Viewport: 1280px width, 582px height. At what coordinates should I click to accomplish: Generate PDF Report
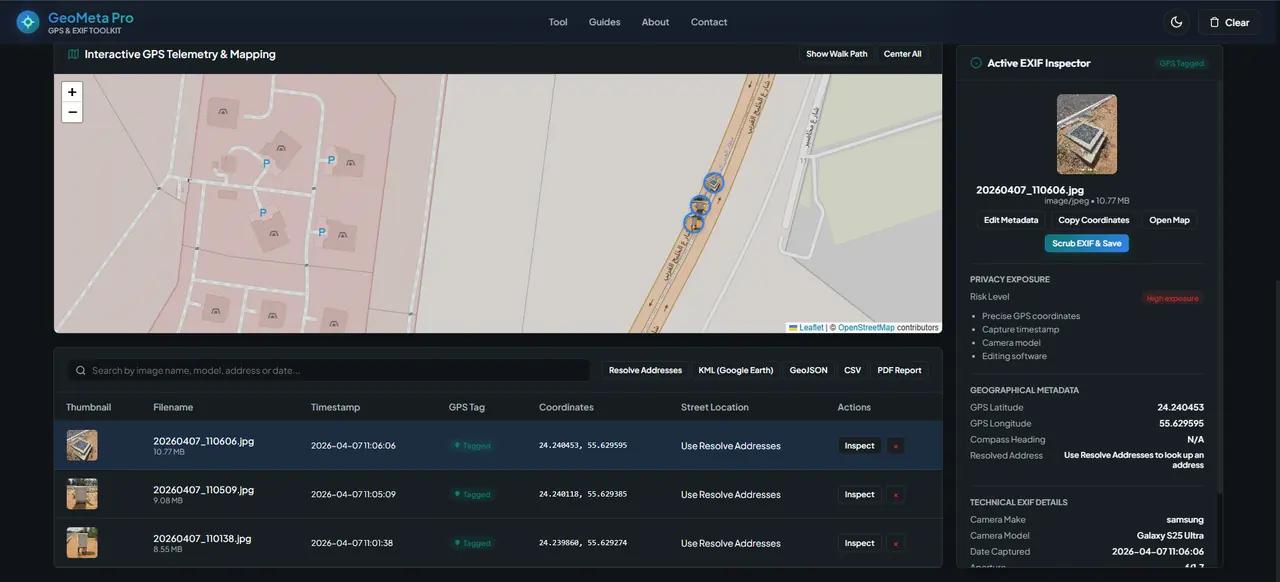899,370
